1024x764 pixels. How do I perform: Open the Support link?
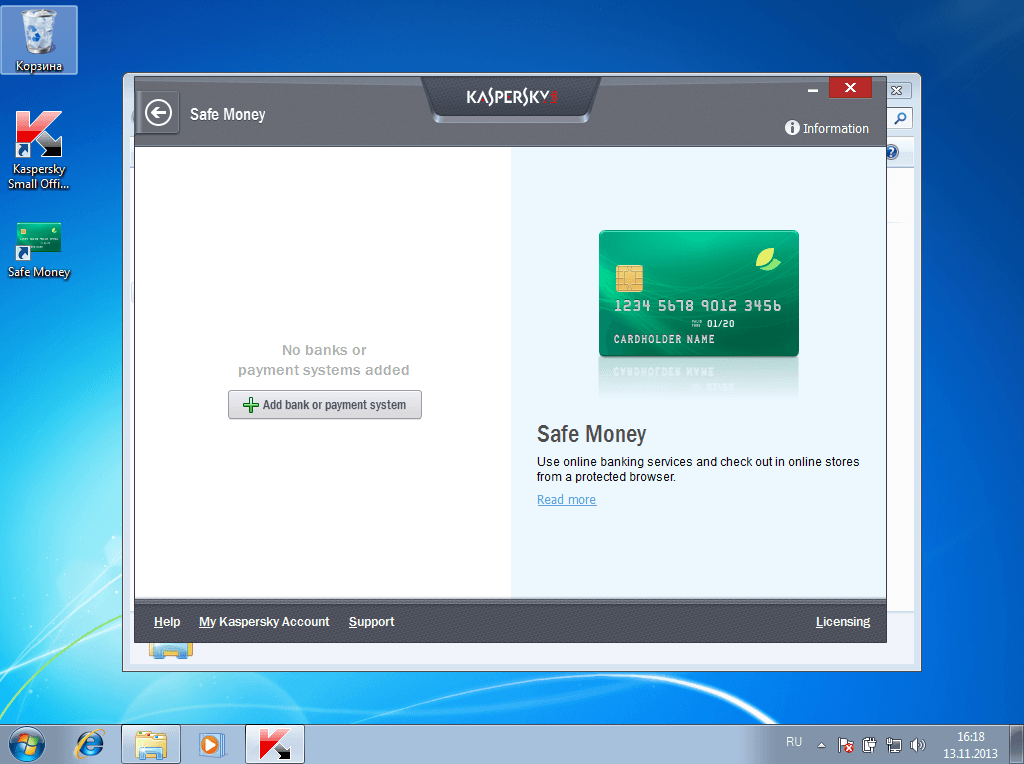(x=371, y=622)
